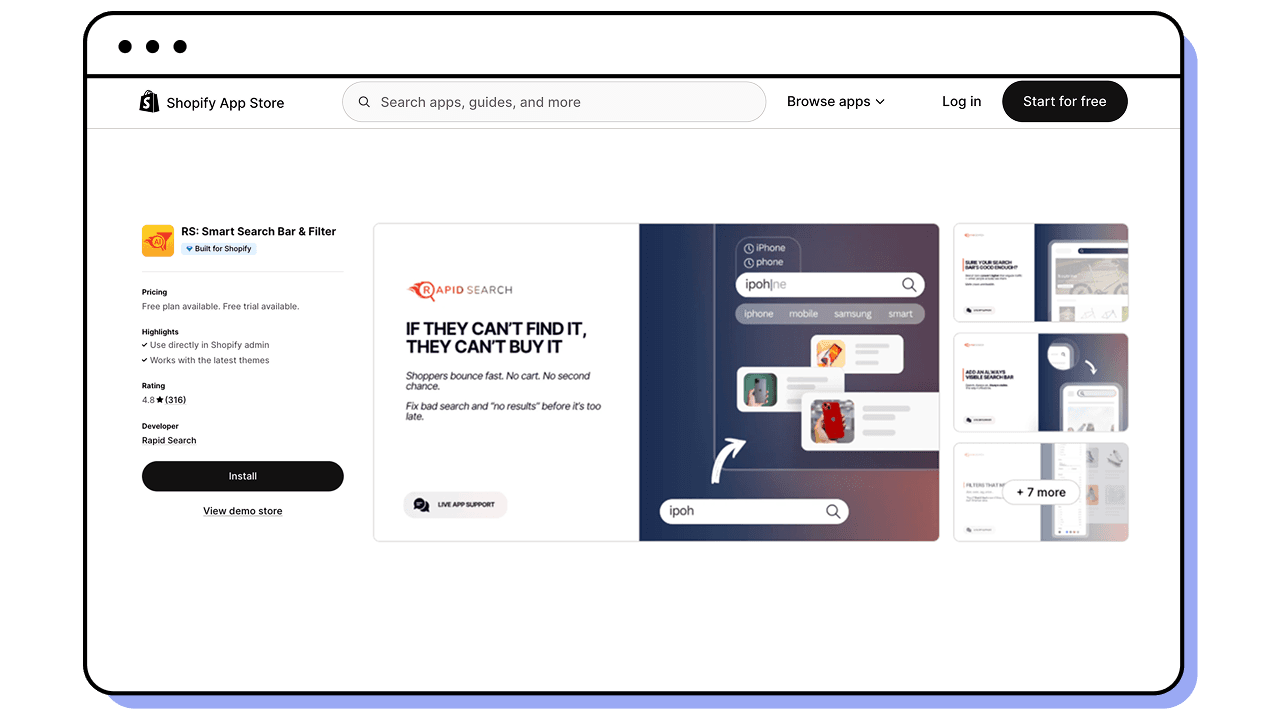
Task: Open the first screenshot thumbnail on the right
Action: point(1041,273)
